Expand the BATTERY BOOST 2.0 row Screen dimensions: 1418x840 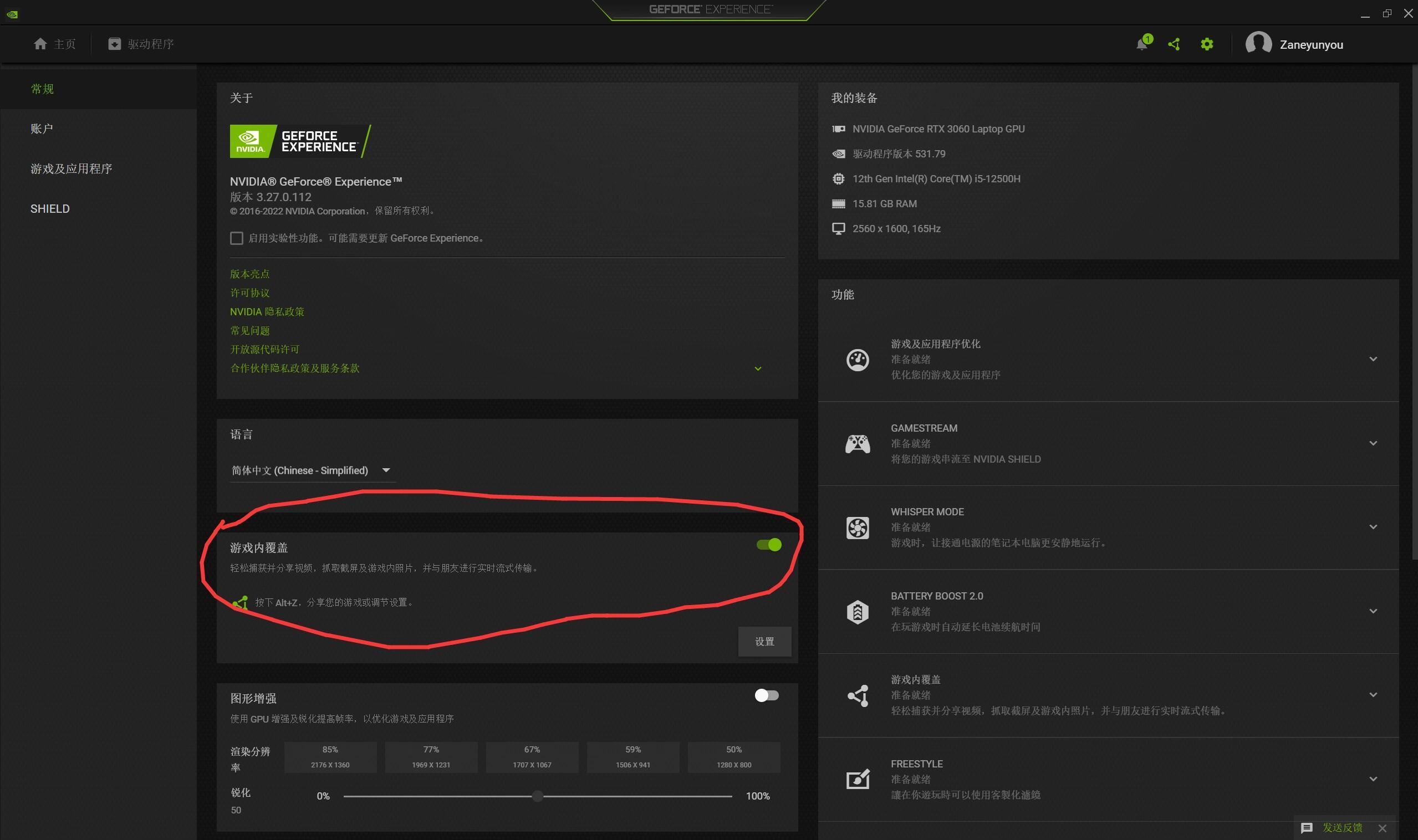pyautogui.click(x=1373, y=611)
